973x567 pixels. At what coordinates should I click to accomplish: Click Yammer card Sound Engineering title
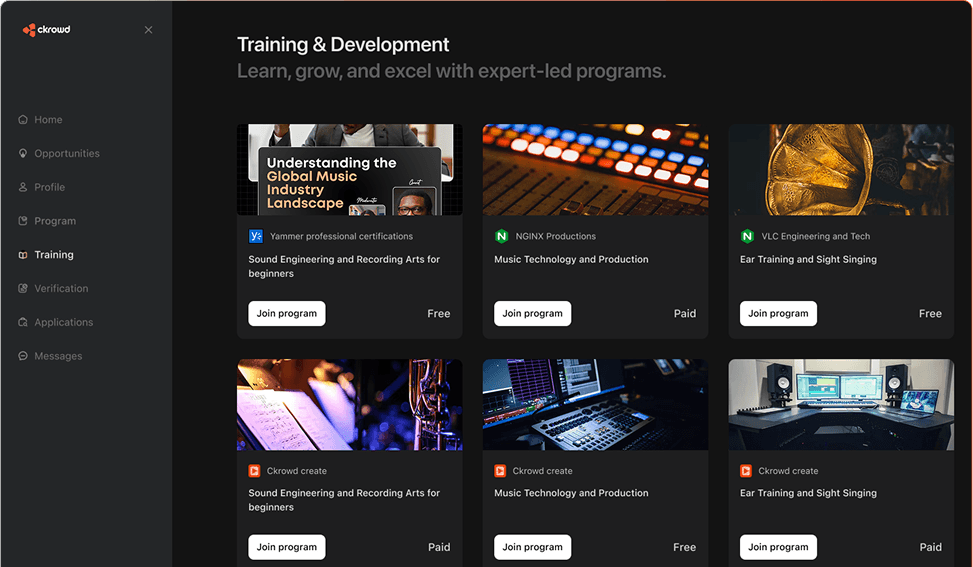pyautogui.click(x=344, y=266)
